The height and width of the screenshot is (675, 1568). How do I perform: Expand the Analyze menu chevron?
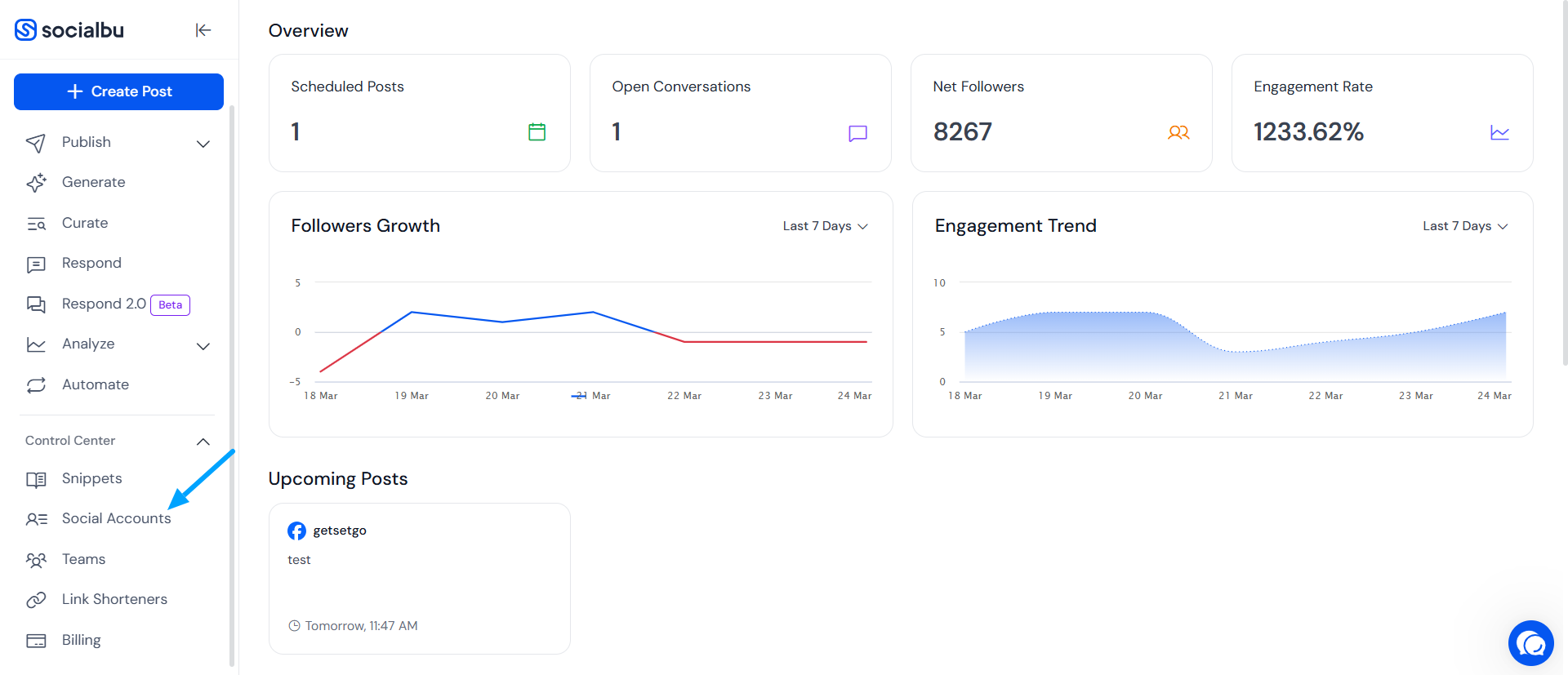pyautogui.click(x=203, y=346)
